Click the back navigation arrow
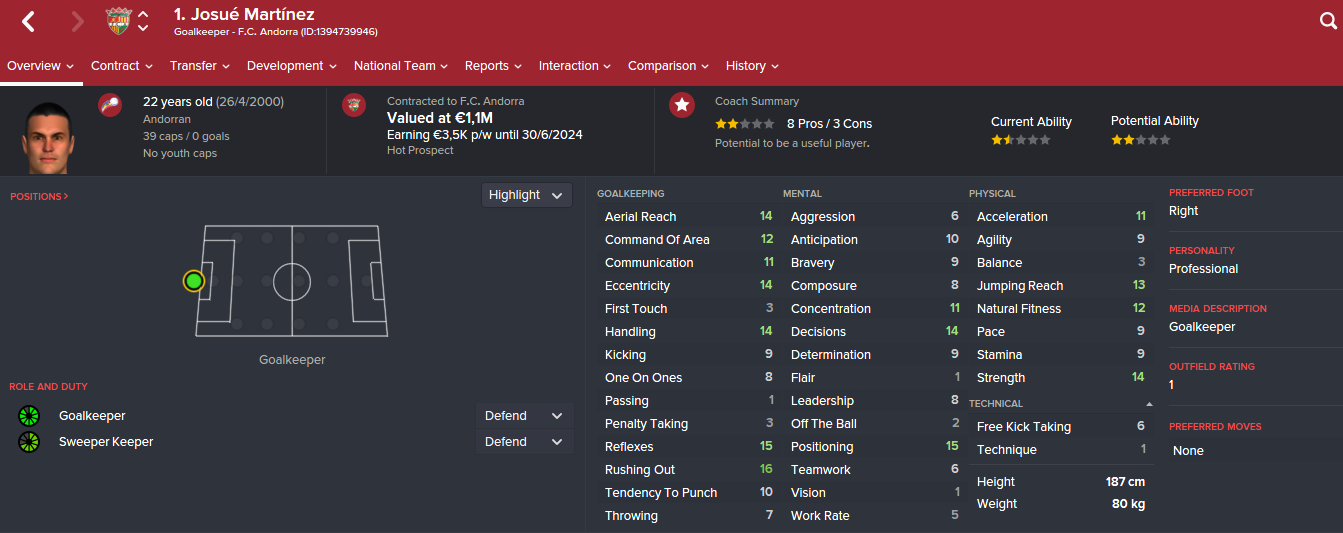 [28, 21]
